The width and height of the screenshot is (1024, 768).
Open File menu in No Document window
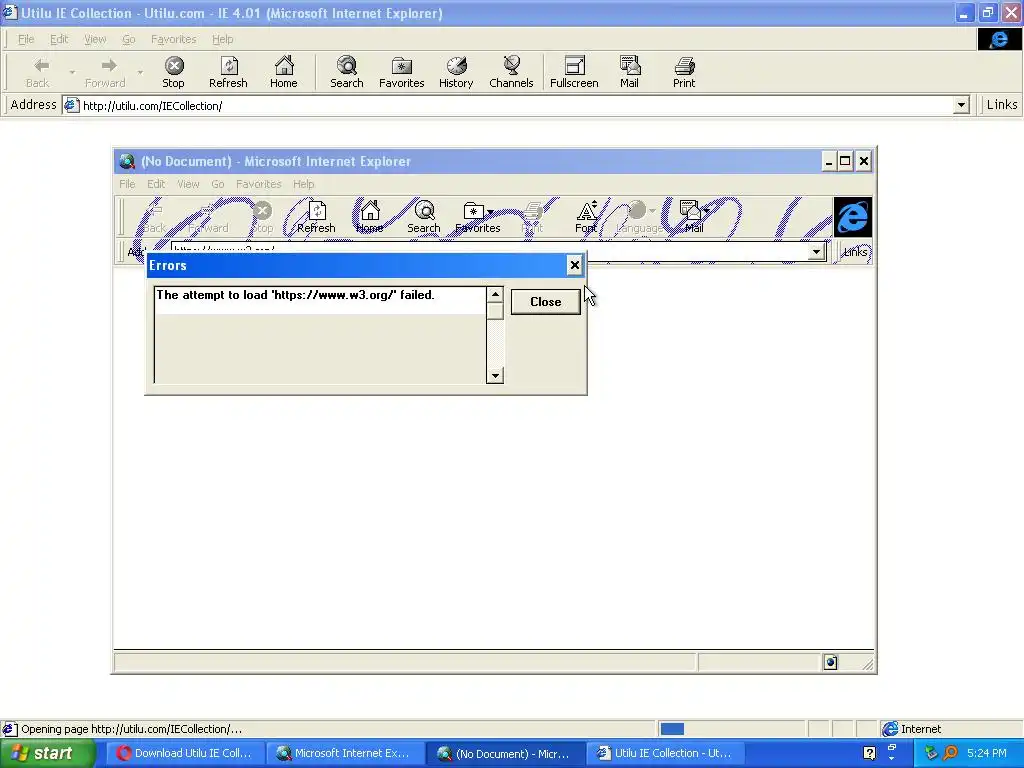pos(127,184)
